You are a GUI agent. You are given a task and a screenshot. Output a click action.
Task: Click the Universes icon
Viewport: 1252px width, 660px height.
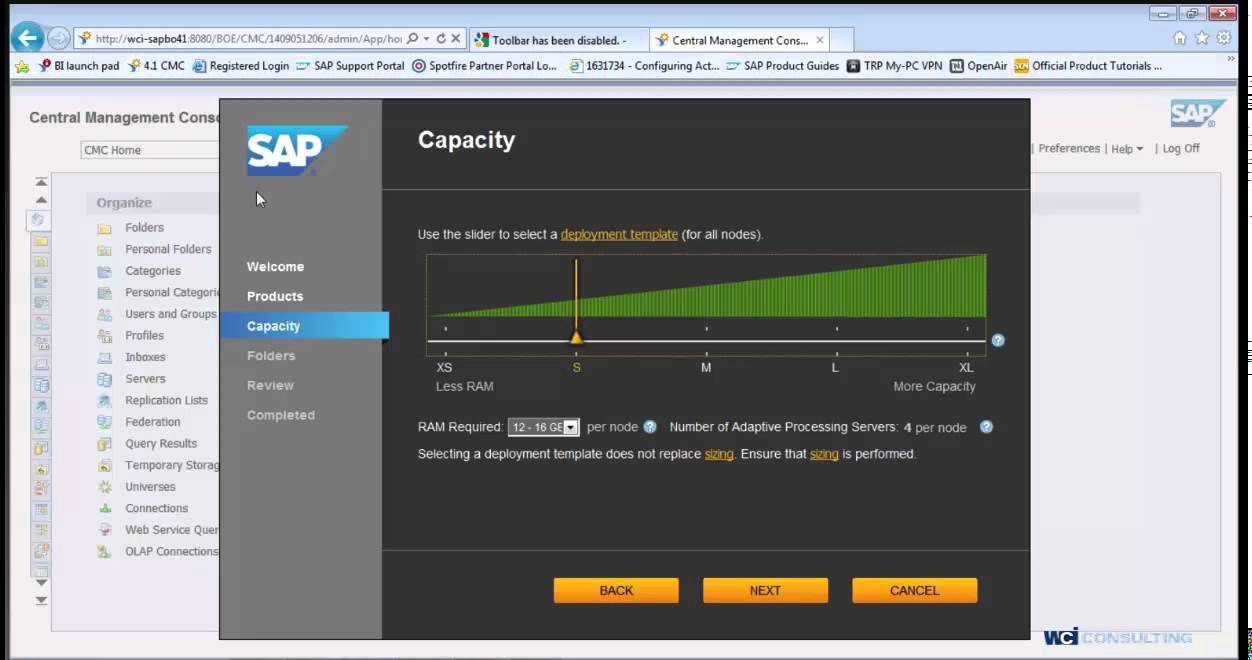tap(104, 487)
